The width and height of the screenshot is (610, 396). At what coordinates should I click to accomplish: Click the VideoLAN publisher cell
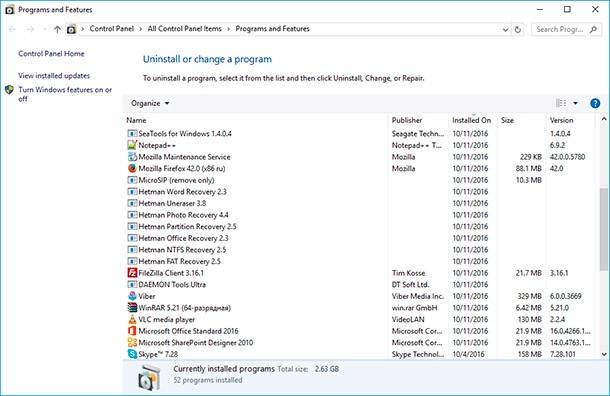408,319
